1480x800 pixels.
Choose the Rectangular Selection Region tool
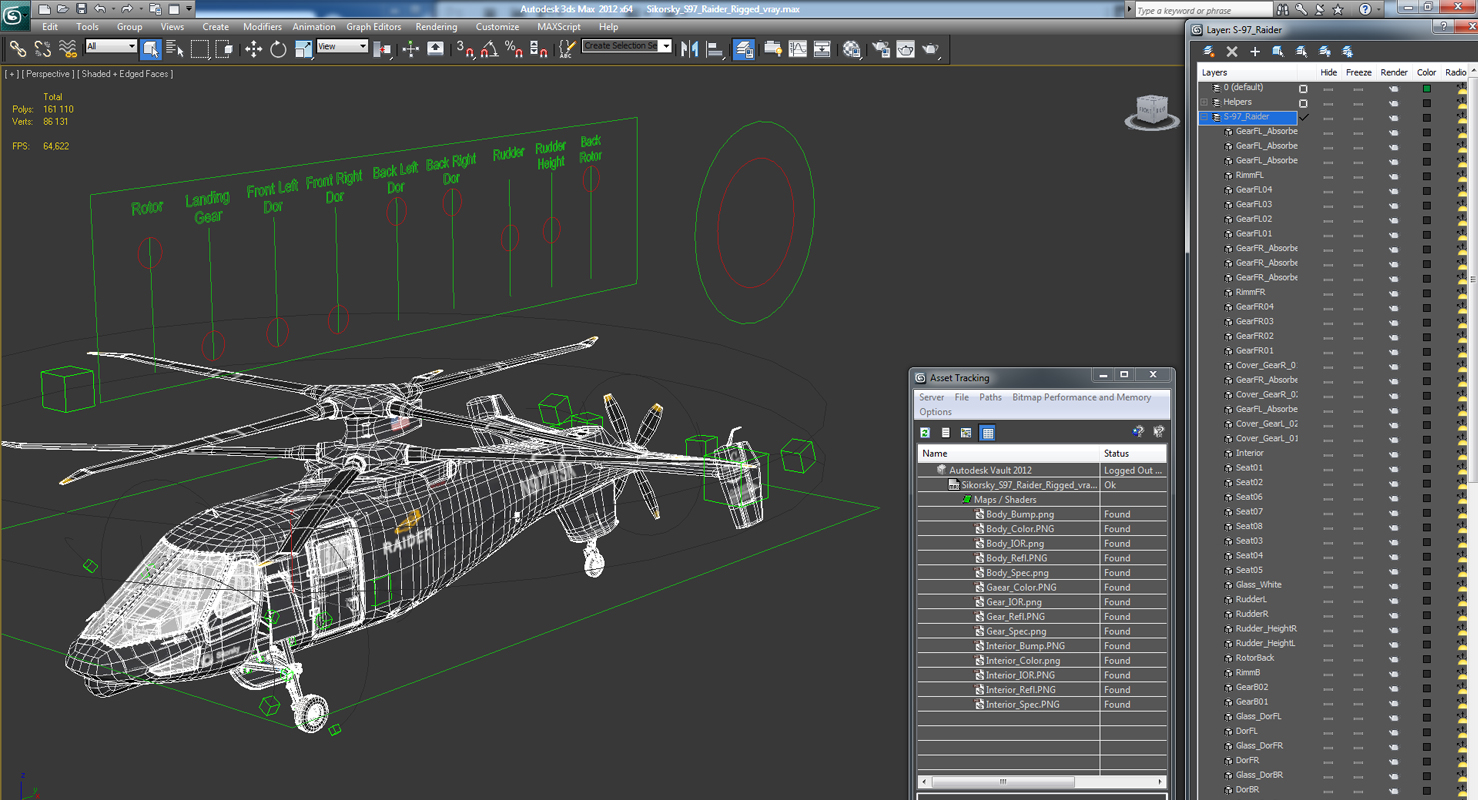pyautogui.click(x=200, y=48)
